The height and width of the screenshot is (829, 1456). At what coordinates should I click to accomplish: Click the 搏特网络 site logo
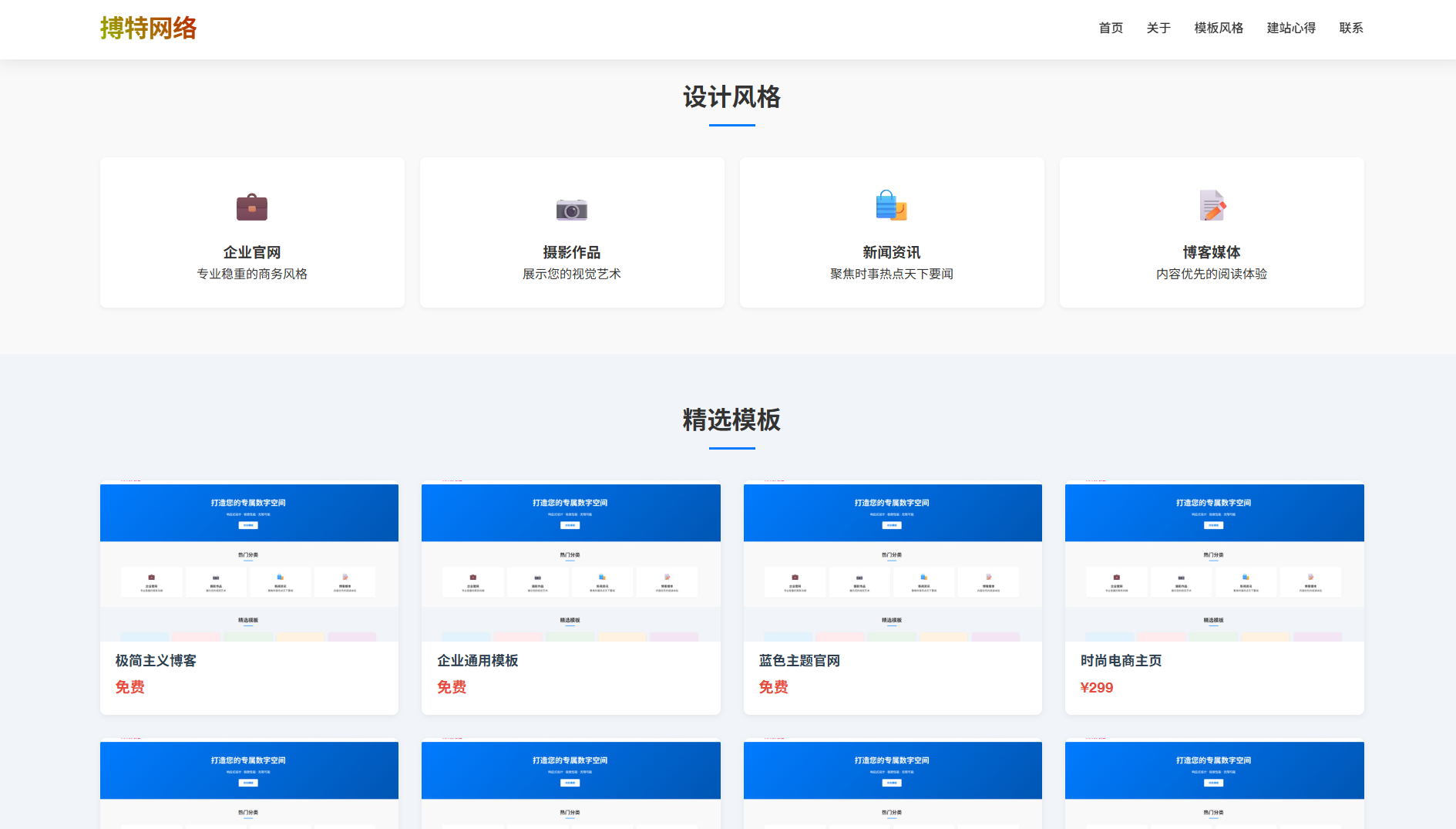(x=148, y=29)
